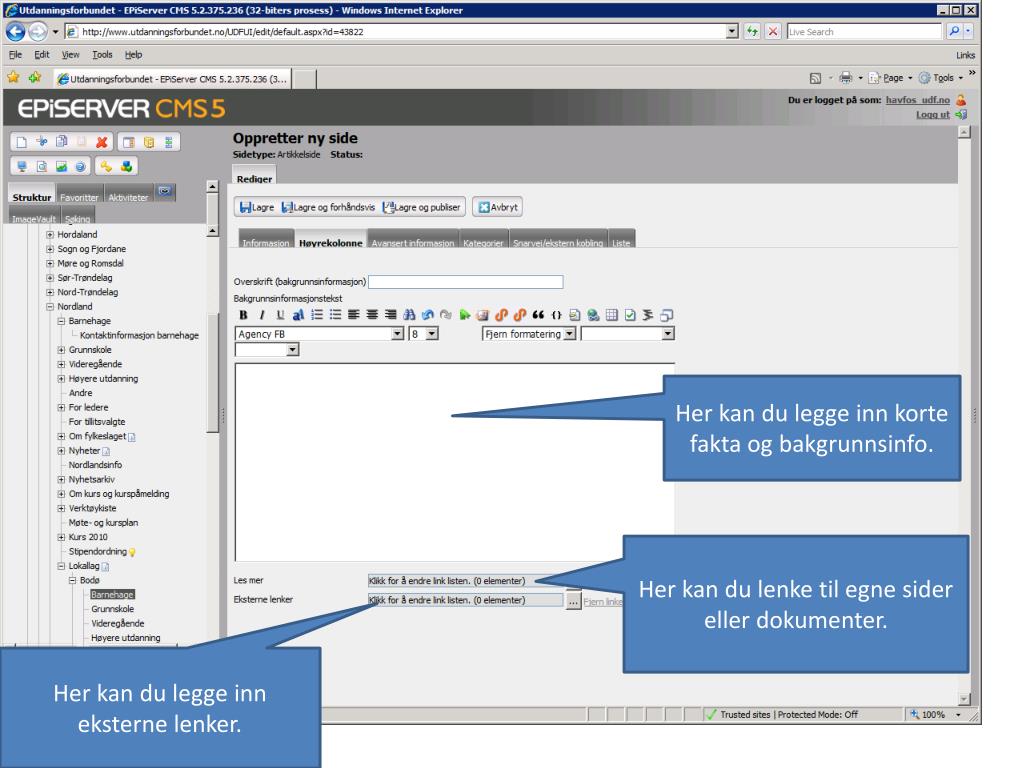Click the blue monitor icon in the toolbar
The image size is (1024, 768).
tap(22, 167)
